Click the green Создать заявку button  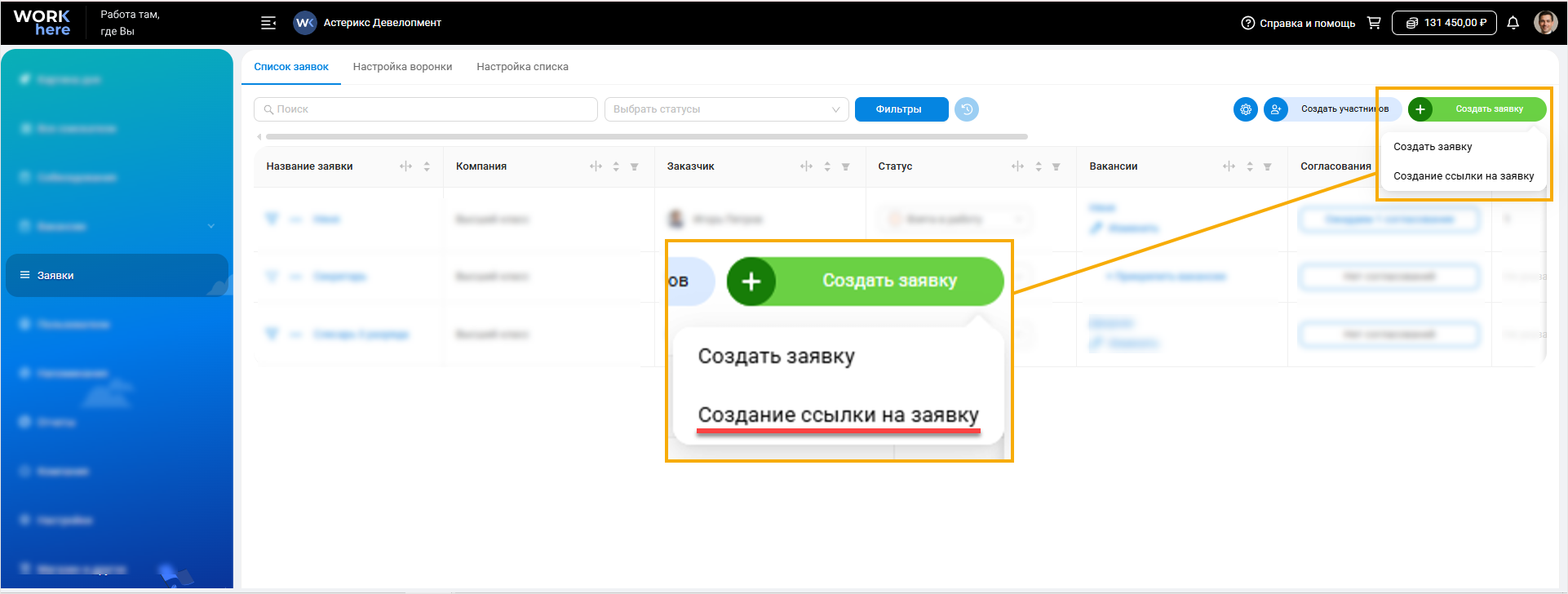pos(1489,109)
